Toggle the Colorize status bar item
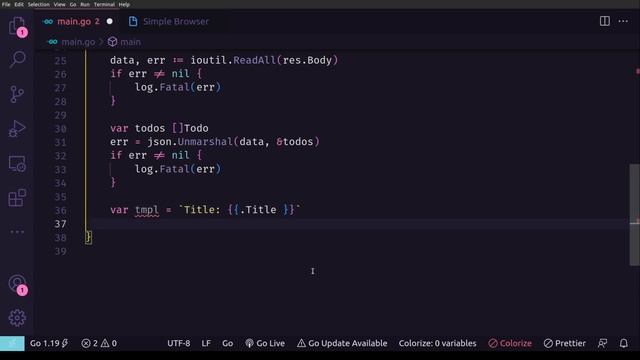This screenshot has height=360, width=640. coord(510,343)
